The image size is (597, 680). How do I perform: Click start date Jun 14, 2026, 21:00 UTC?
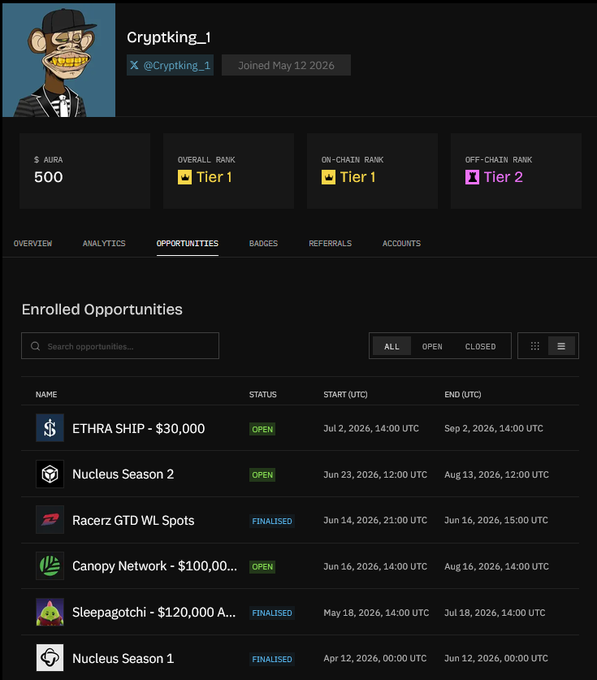(375, 520)
